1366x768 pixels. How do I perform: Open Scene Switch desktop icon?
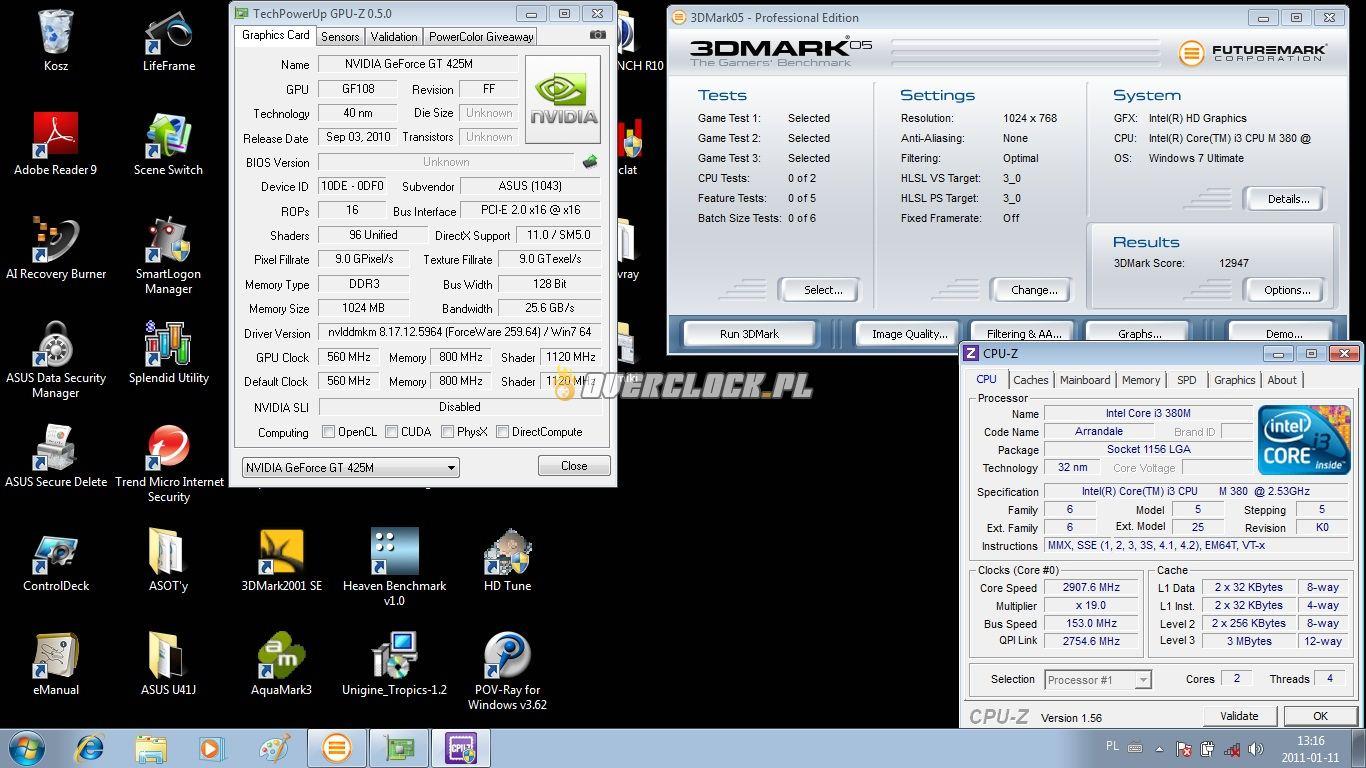168,144
